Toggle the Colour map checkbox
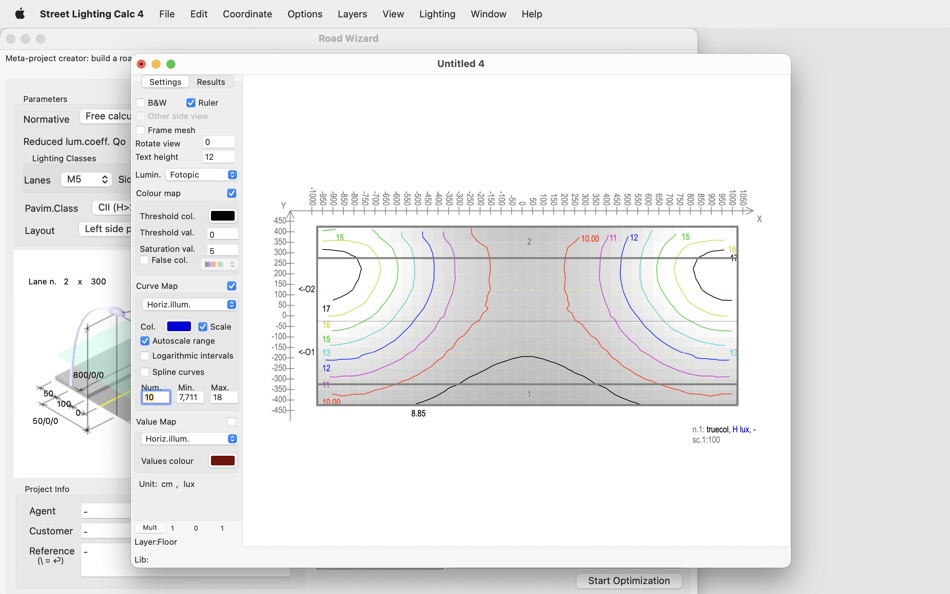950x594 pixels. tap(231, 193)
